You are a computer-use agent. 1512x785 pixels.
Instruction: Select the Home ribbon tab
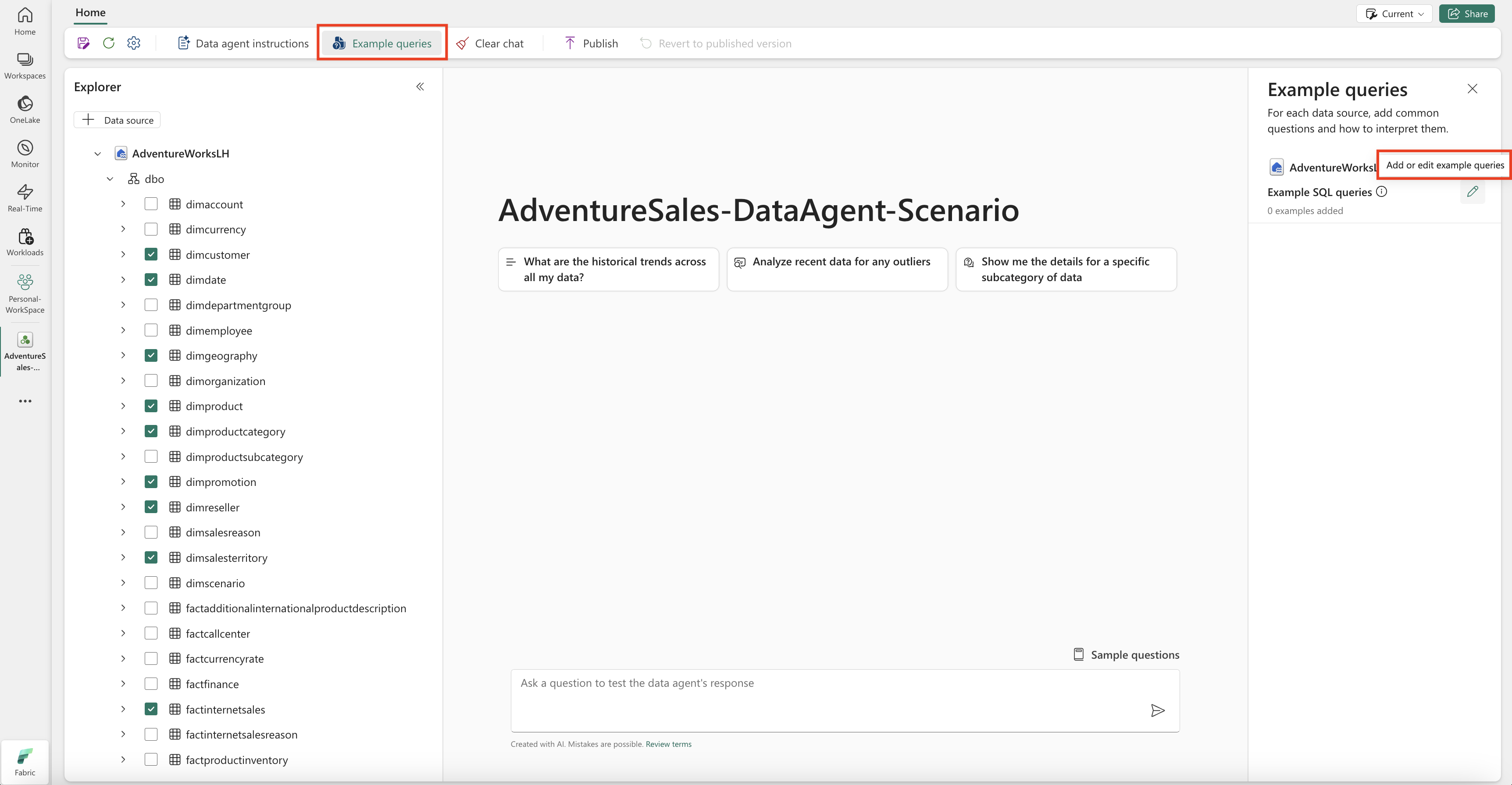[90, 12]
